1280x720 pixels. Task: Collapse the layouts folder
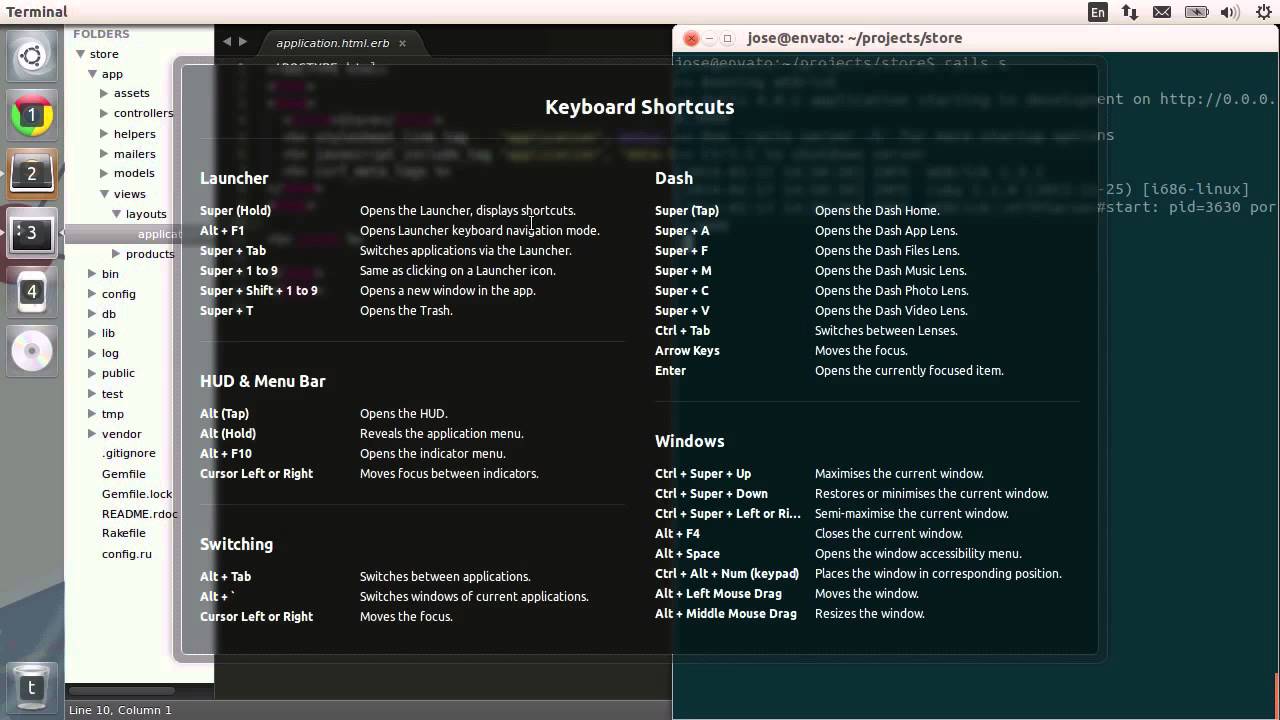coord(116,214)
